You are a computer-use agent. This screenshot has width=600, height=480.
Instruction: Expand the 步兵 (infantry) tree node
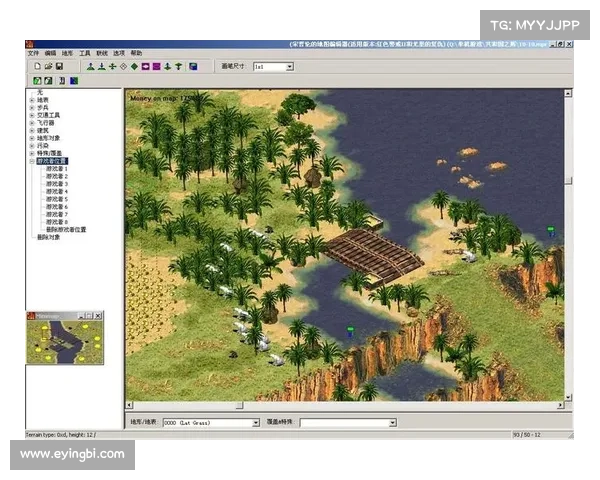point(32,108)
